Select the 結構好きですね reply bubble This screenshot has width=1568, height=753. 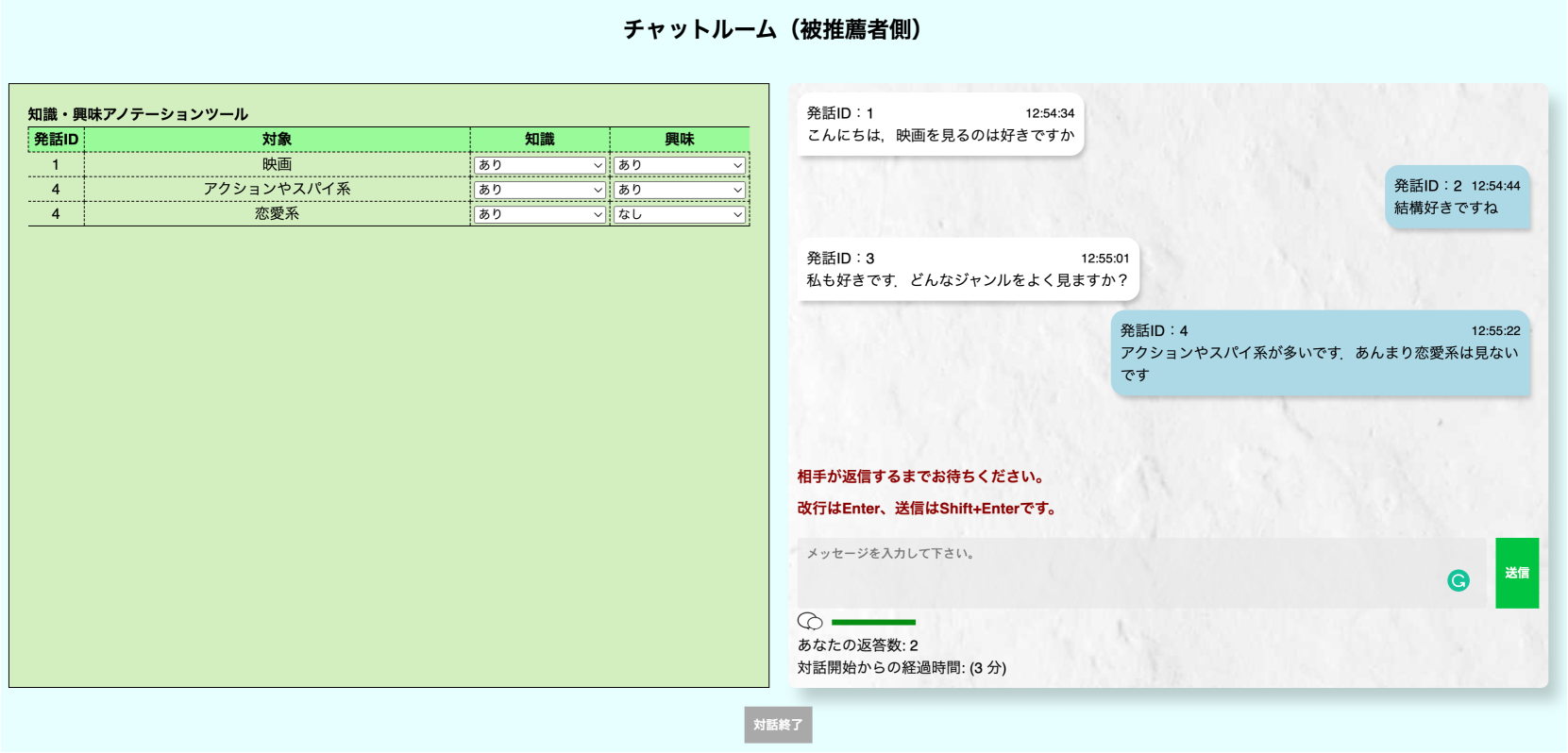pyautogui.click(x=1457, y=197)
